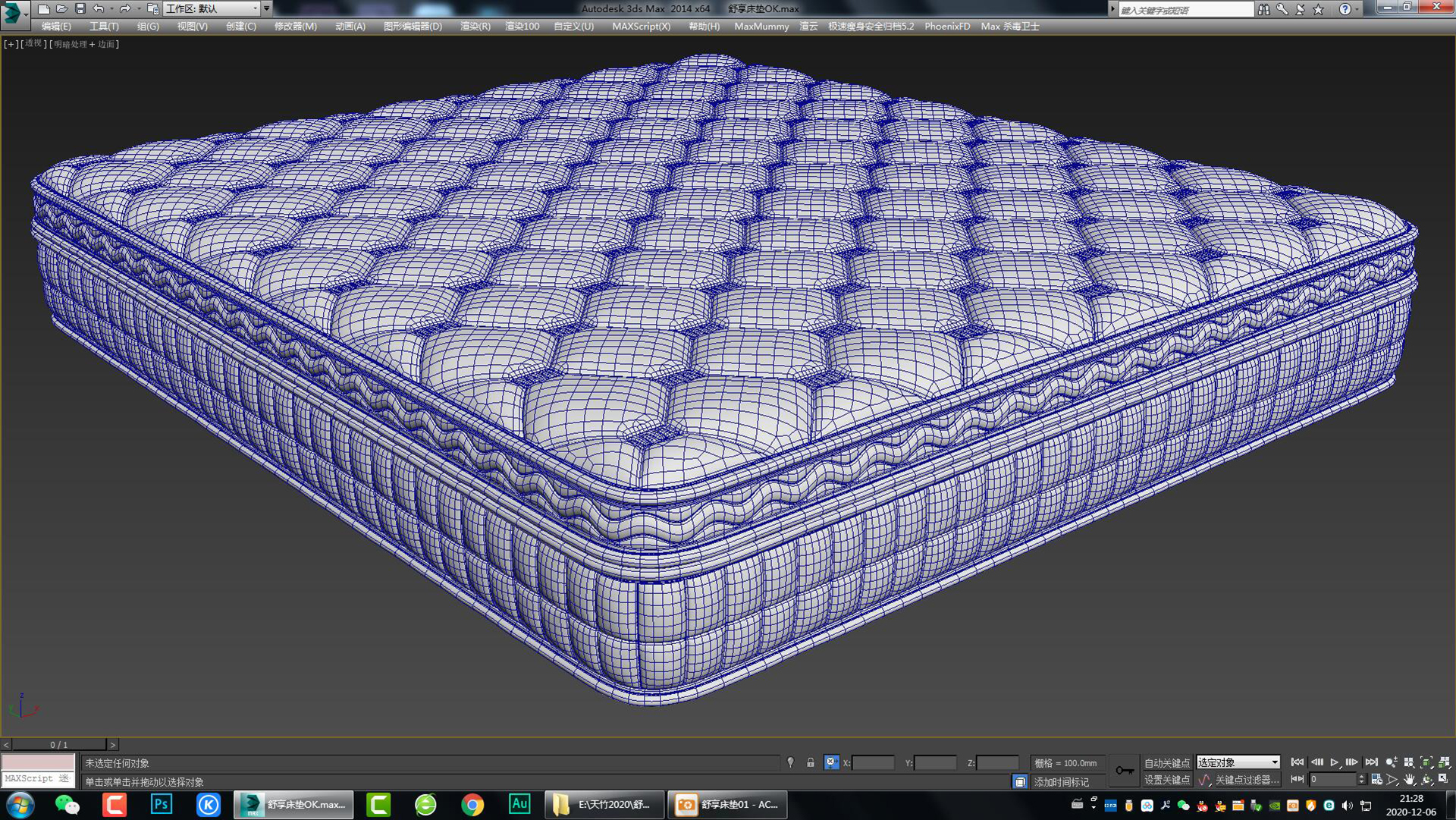Open the Key Mode Toggle icon

click(x=1298, y=779)
